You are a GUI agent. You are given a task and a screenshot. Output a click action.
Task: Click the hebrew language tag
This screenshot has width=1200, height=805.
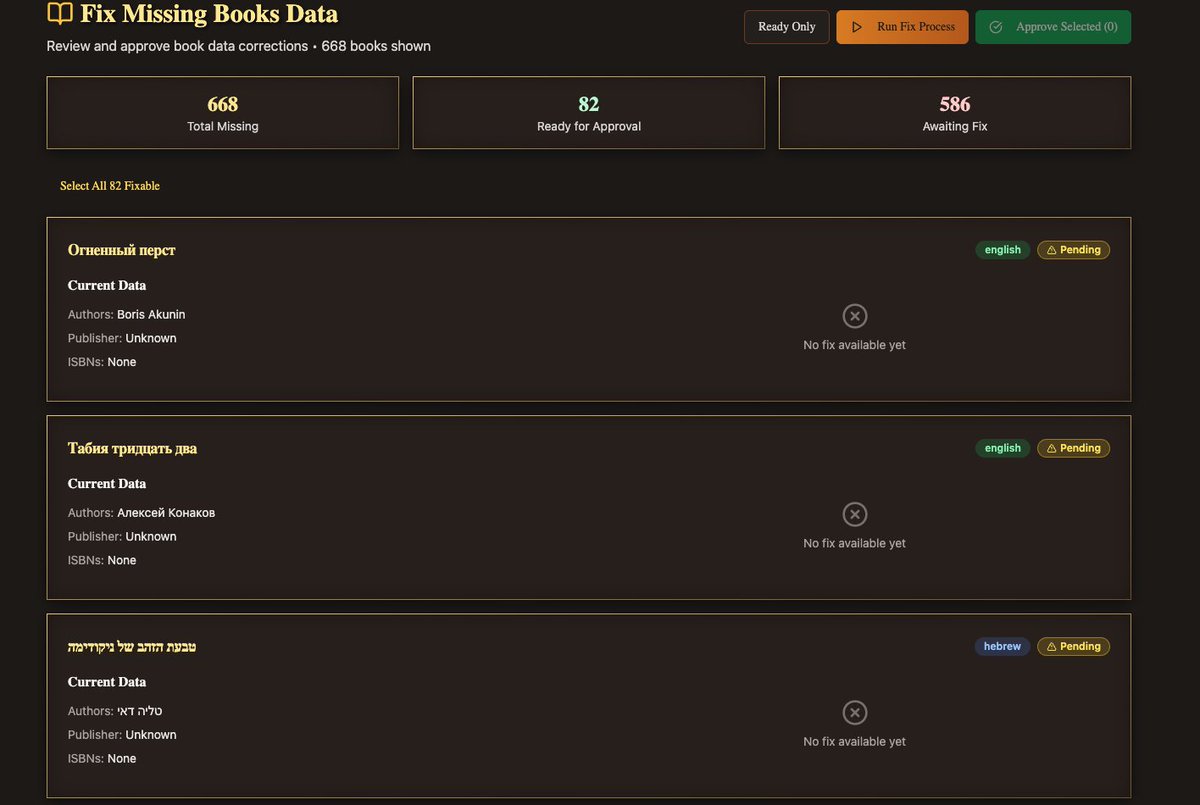(x=1002, y=646)
